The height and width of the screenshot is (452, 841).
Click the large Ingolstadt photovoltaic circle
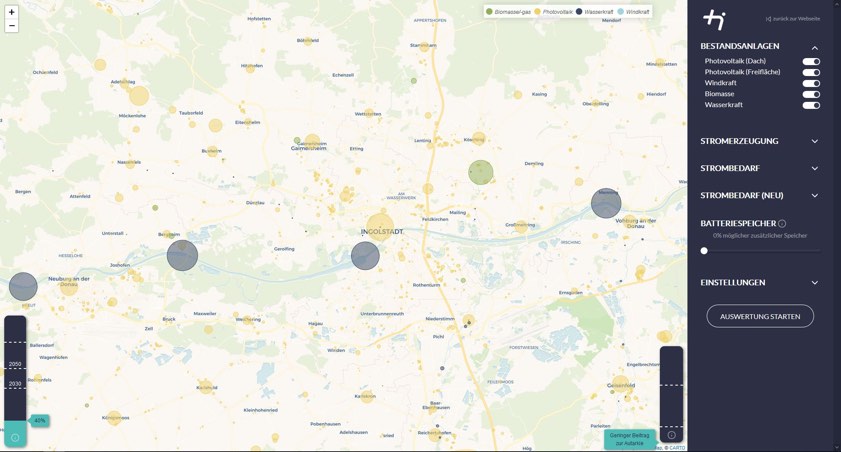pos(380,227)
